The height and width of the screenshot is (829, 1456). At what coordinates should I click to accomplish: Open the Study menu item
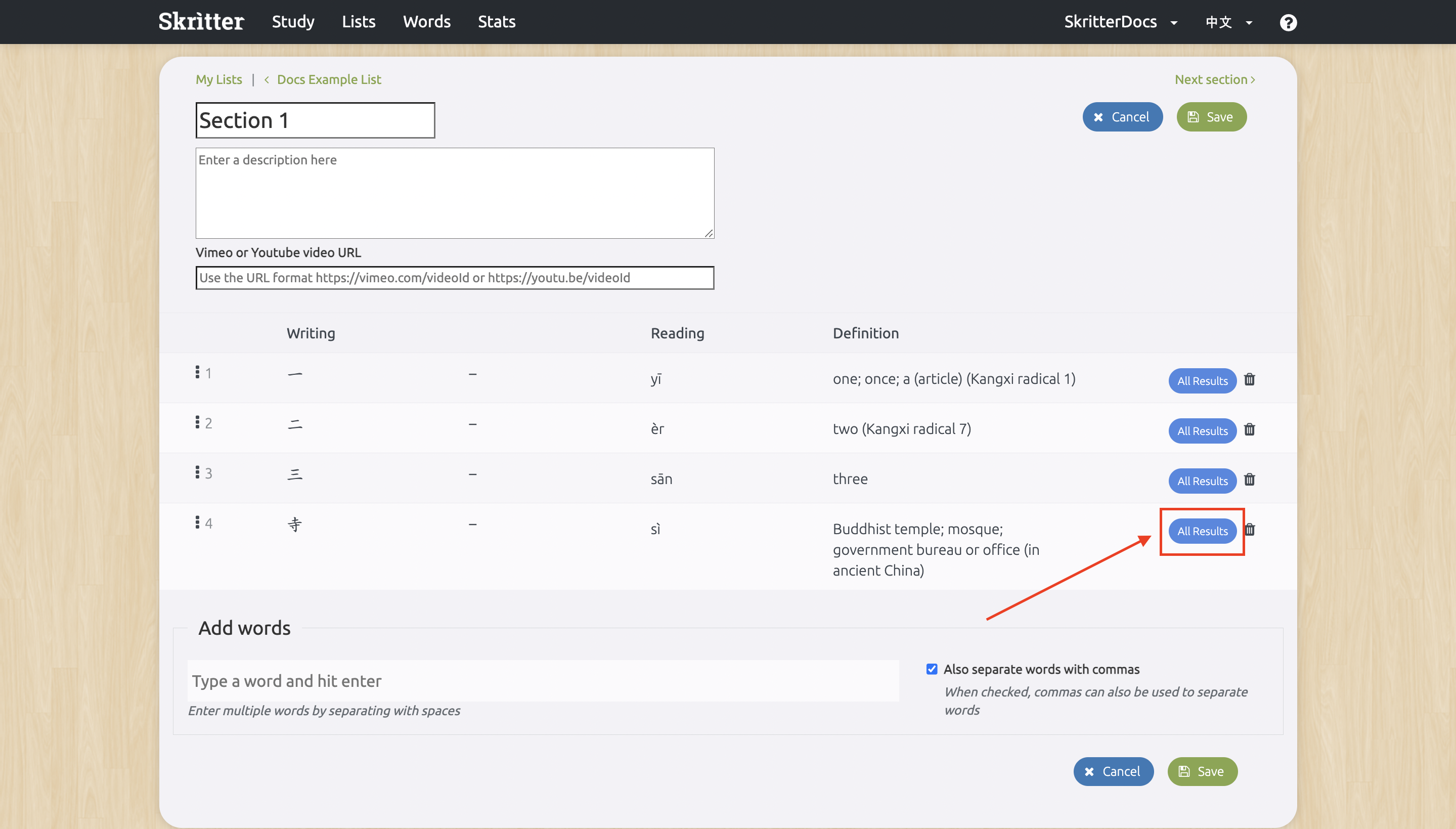click(x=293, y=22)
